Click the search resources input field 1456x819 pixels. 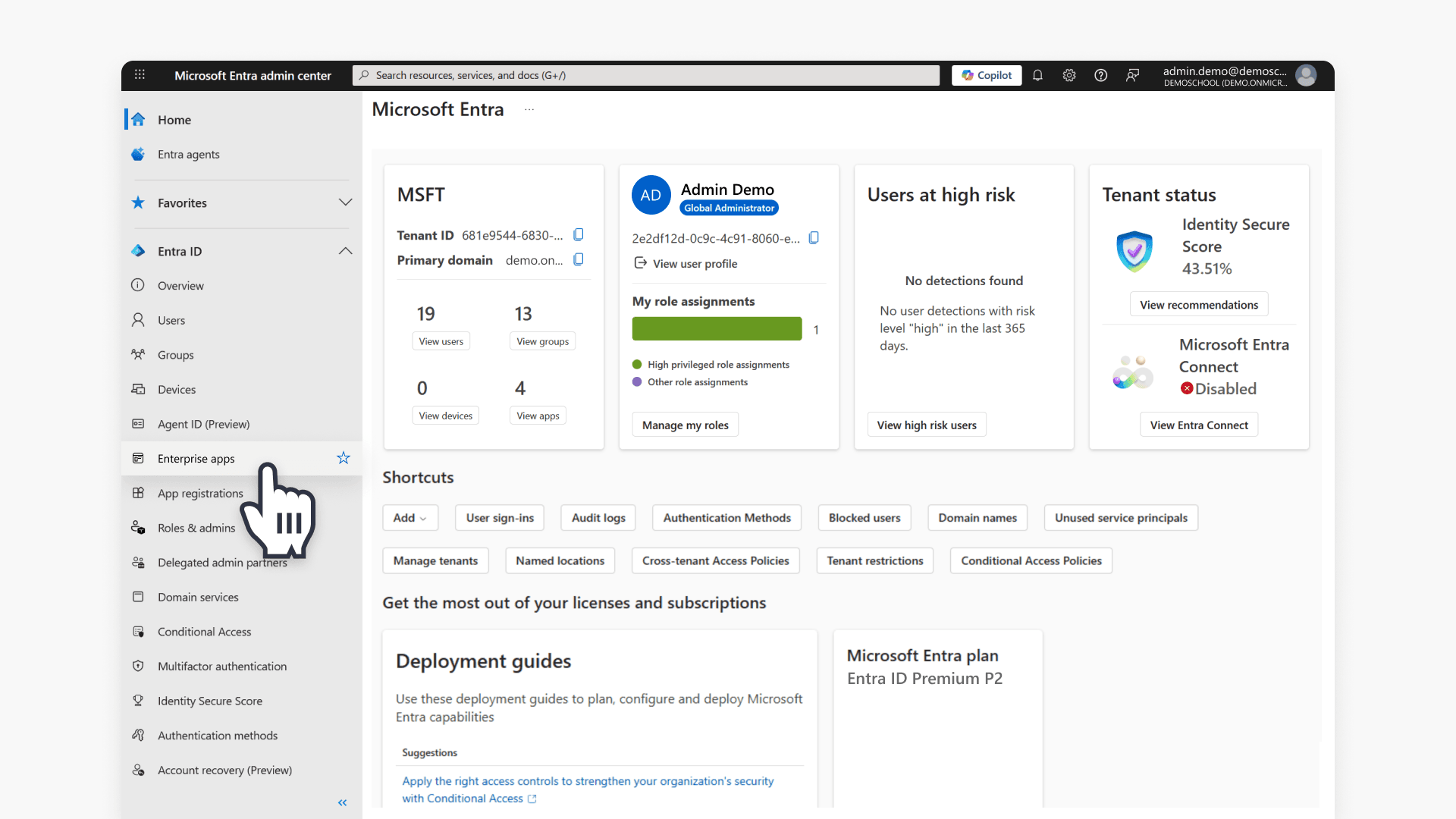point(645,75)
